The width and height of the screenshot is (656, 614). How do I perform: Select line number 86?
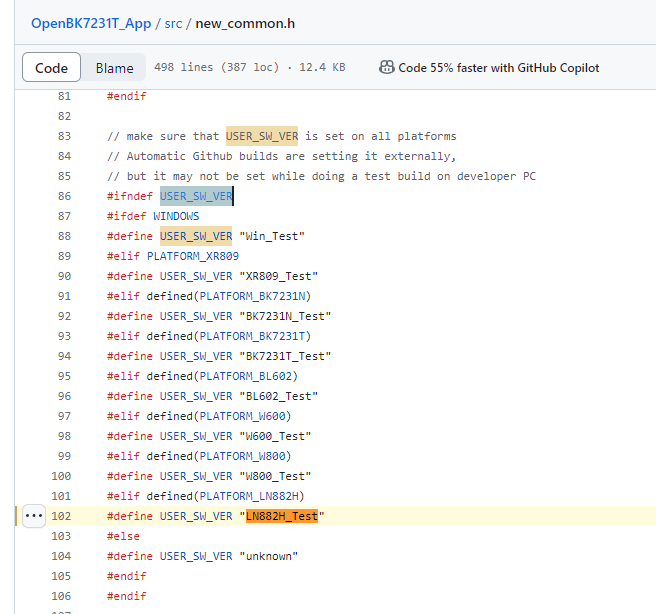64,196
